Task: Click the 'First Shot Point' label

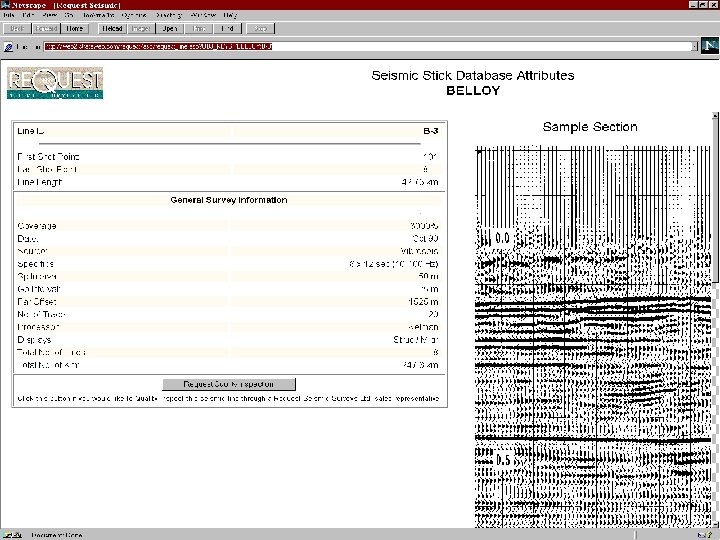Action: point(48,157)
